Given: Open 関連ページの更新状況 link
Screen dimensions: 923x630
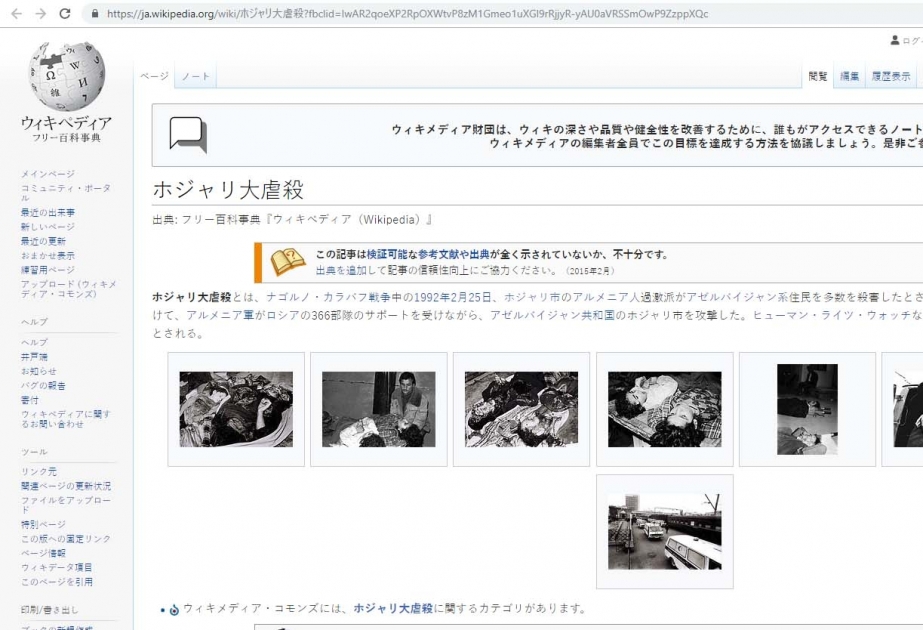Looking at the screenshot, I should tap(66, 486).
